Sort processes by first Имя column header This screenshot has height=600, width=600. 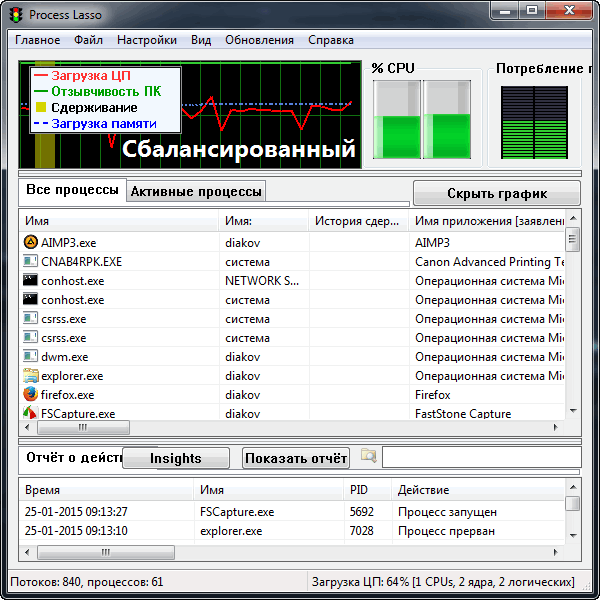coord(119,221)
